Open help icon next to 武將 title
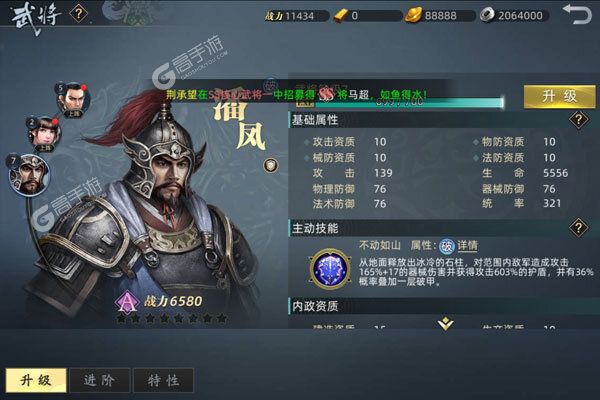600x400 pixels. (x=78, y=14)
